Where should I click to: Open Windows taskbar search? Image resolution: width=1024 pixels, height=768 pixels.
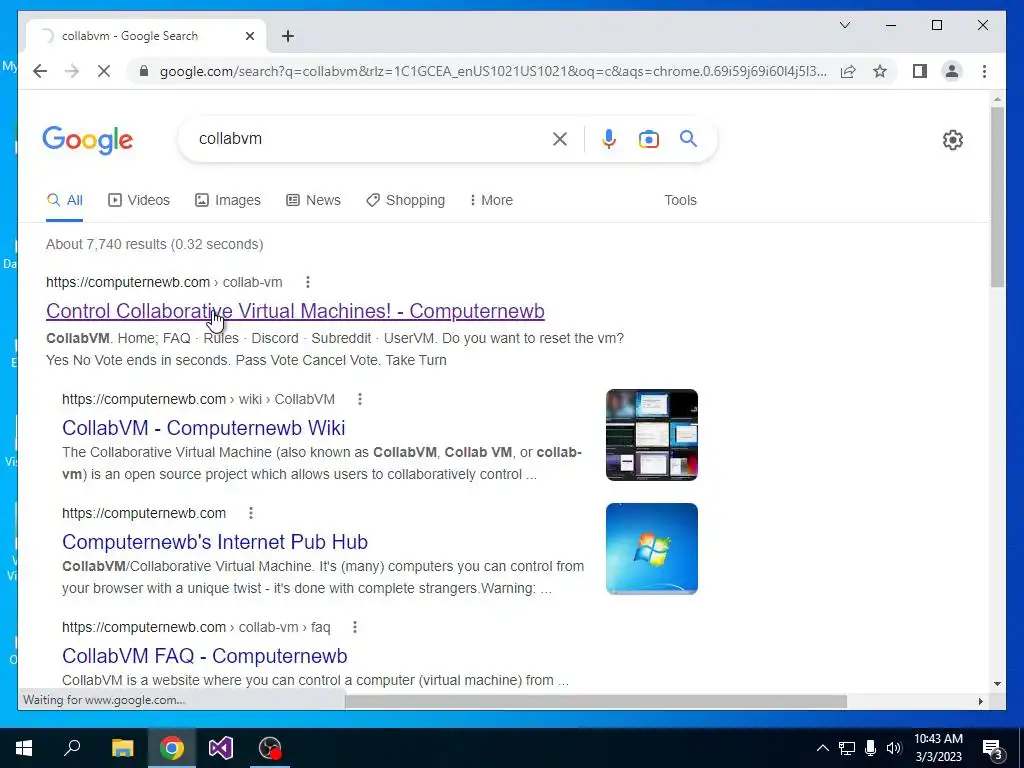click(72, 748)
